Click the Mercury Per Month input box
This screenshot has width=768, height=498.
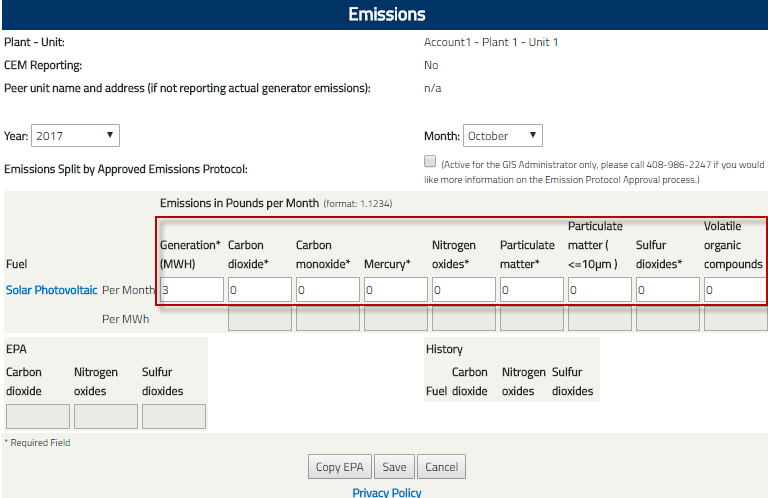(x=396, y=290)
